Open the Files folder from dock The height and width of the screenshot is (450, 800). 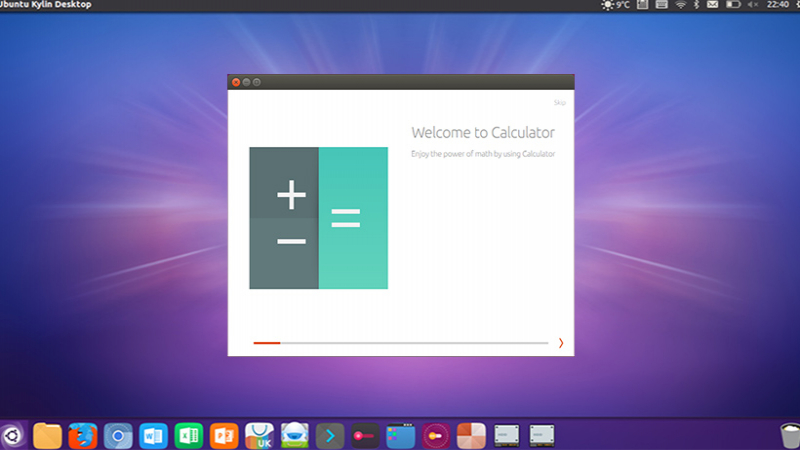(x=48, y=436)
